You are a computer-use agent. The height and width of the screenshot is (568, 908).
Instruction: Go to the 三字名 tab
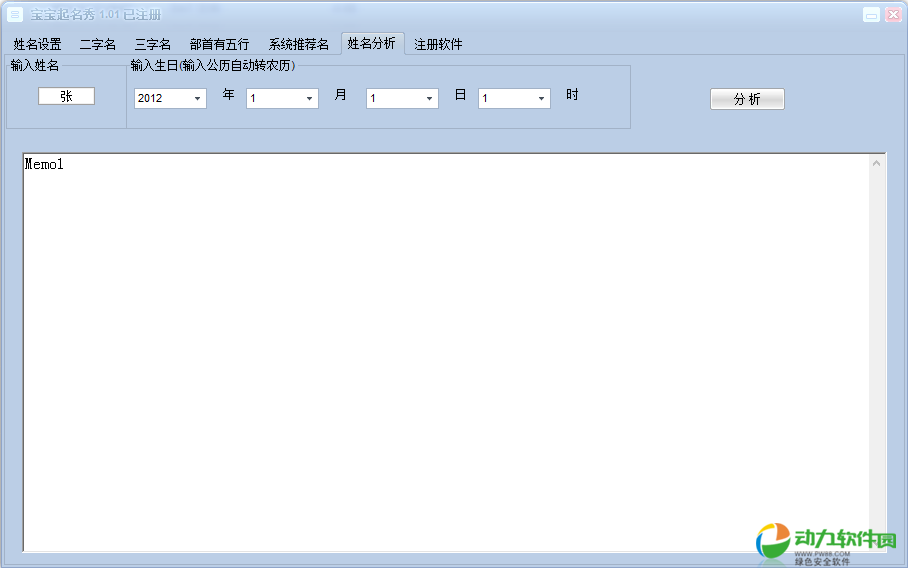click(x=153, y=44)
